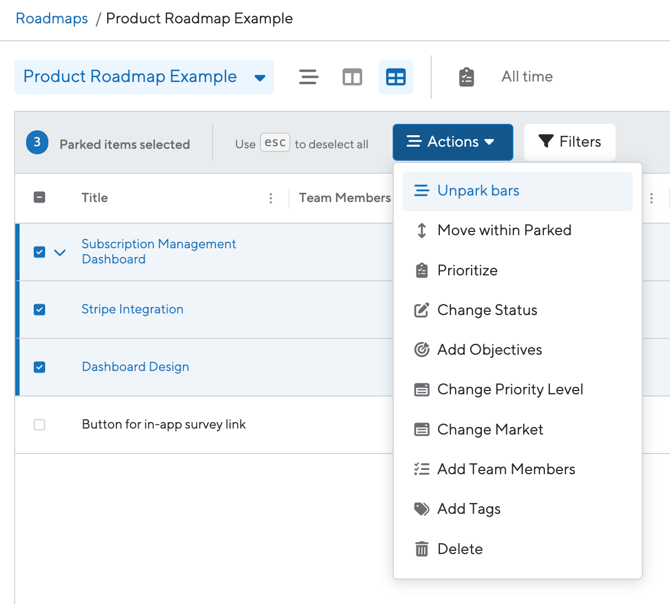The height and width of the screenshot is (604, 670).
Task: Open the Filters button
Action: pos(569,142)
